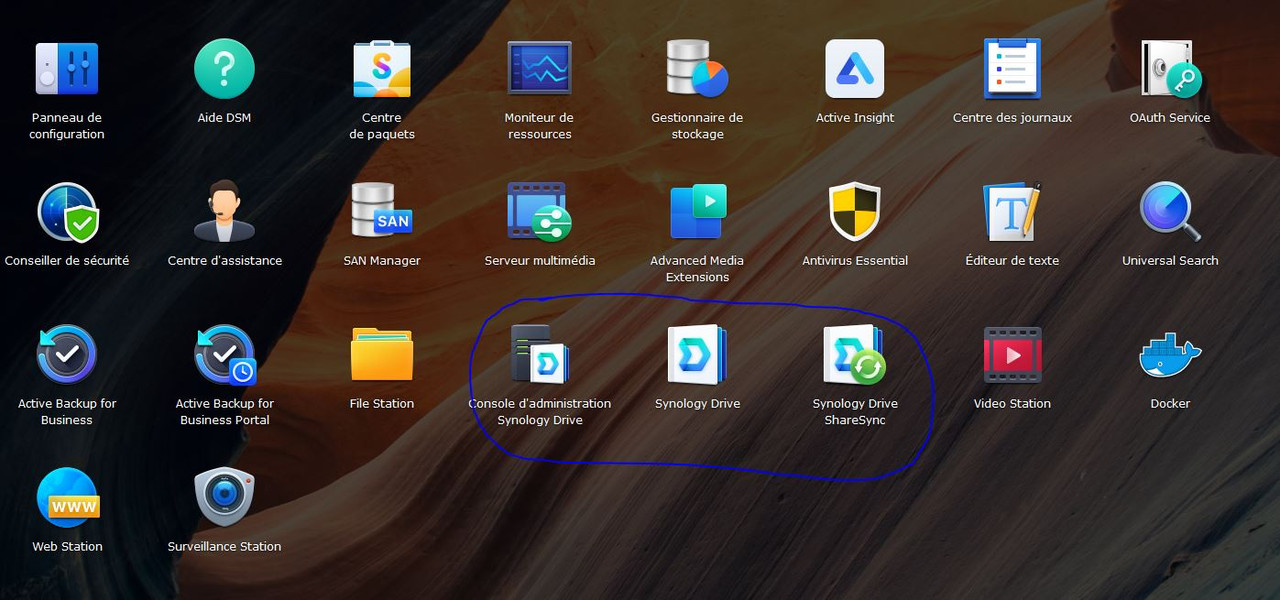The image size is (1280, 600).
Task: Launch Surveillance Station
Action: (224, 498)
